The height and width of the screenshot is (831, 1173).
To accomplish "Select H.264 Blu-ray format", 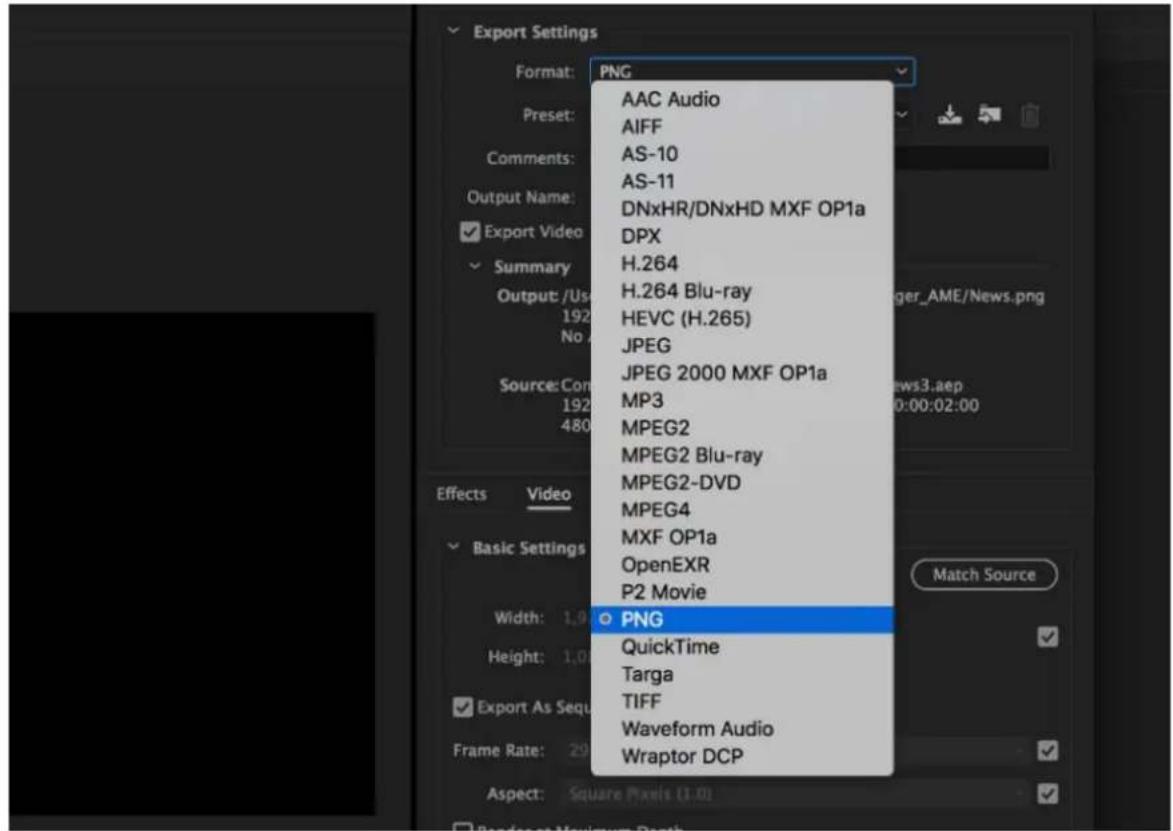I will coord(742,291).
